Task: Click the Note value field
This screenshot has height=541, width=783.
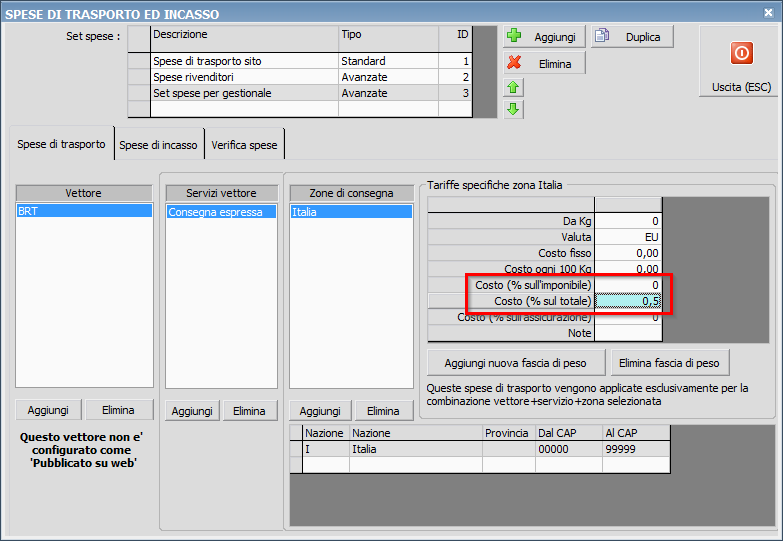Action: 628,333
